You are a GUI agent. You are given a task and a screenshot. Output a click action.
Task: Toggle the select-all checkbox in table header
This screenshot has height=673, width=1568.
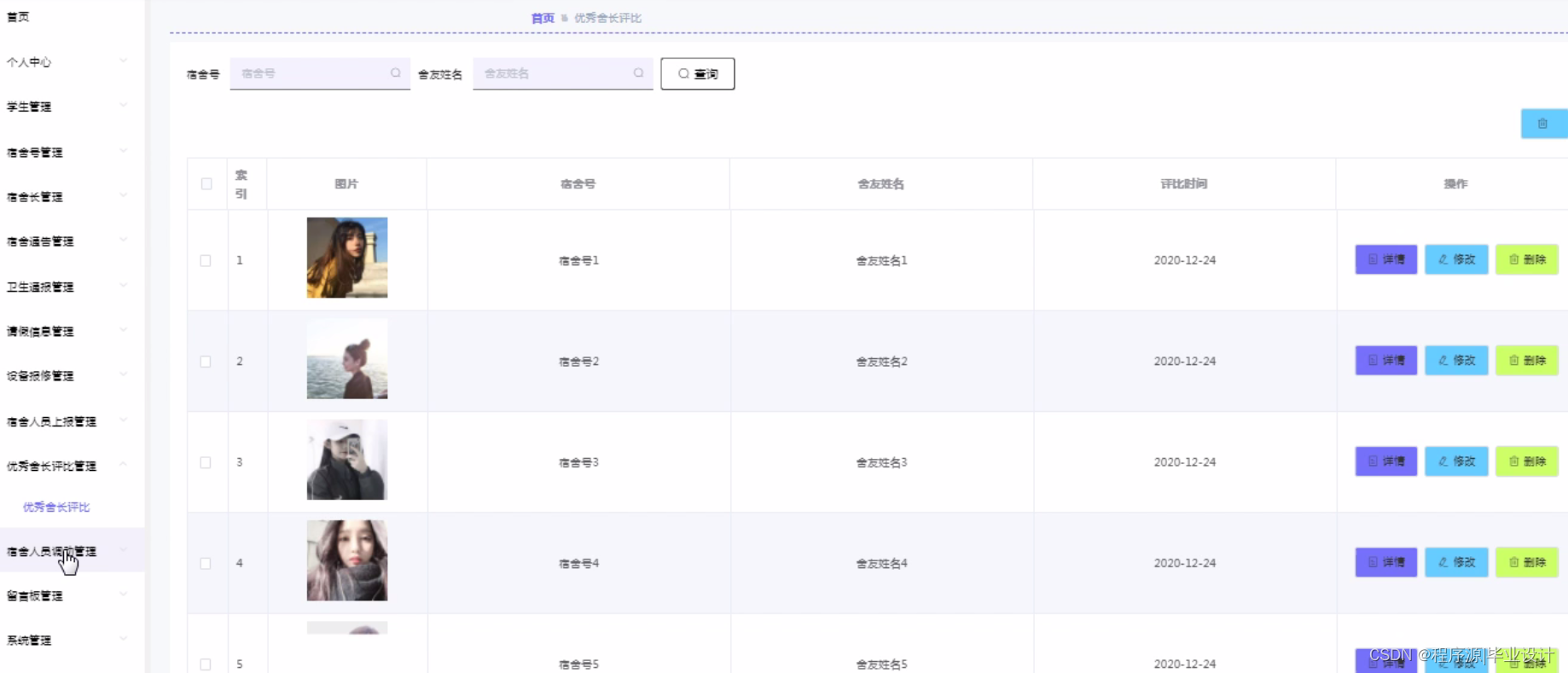coord(206,183)
